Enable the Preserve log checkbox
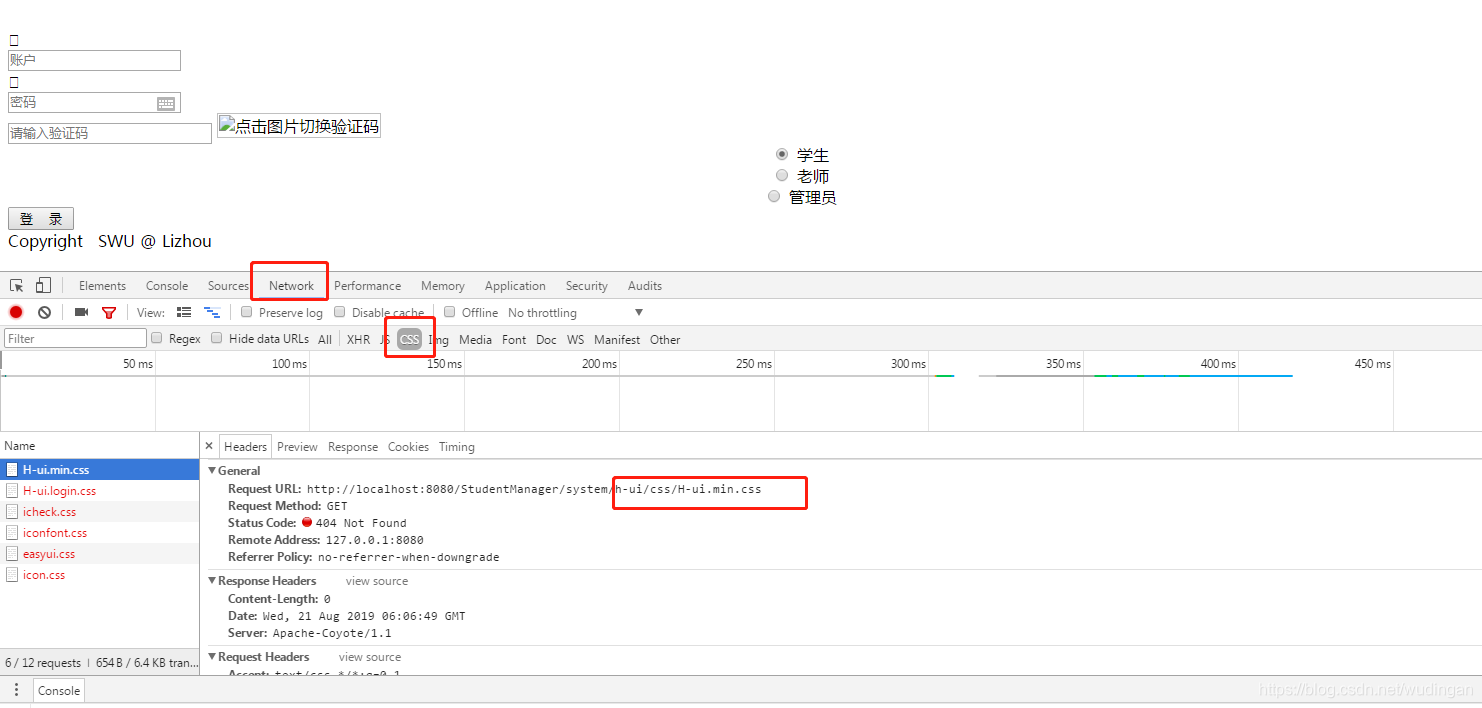1482x708 pixels. tap(247, 312)
